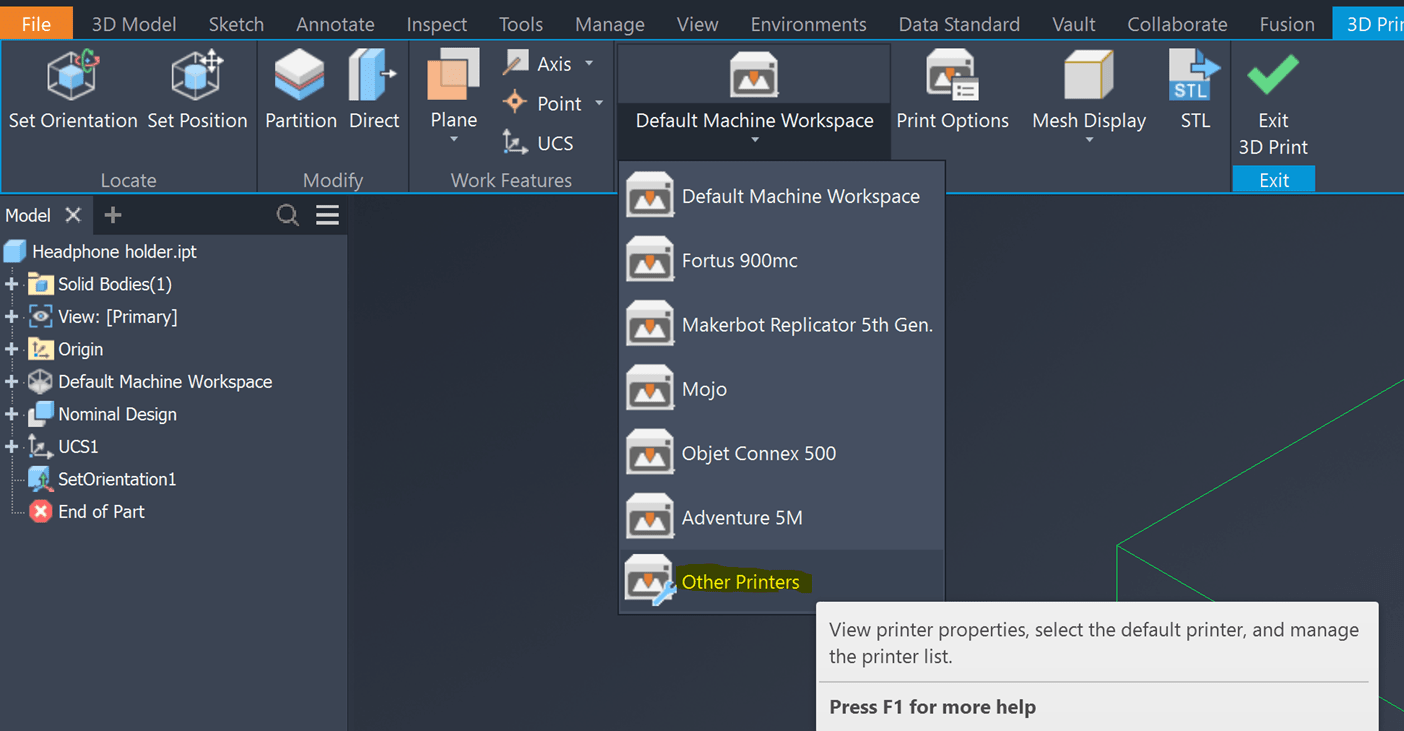The height and width of the screenshot is (731, 1404).
Task: Expand the Axis dropdown arrow
Action: click(x=589, y=63)
